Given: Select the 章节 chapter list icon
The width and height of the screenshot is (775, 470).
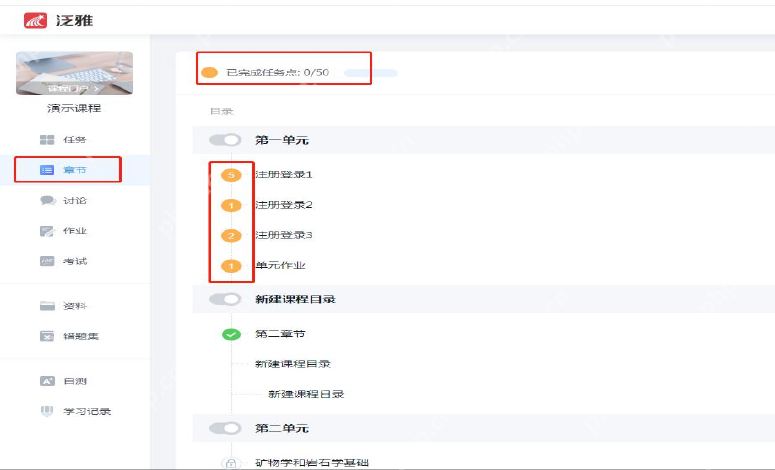Looking at the screenshot, I should click(47, 170).
